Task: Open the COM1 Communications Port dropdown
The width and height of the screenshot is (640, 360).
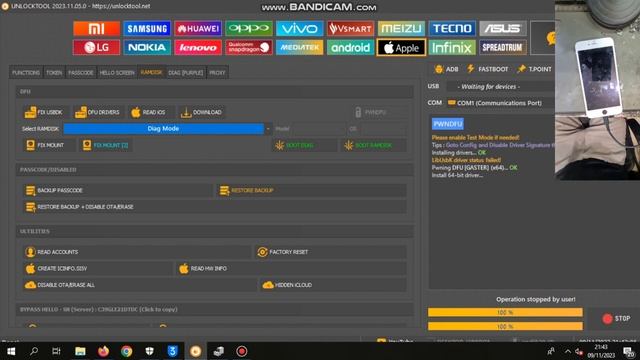Action: click(x=500, y=103)
